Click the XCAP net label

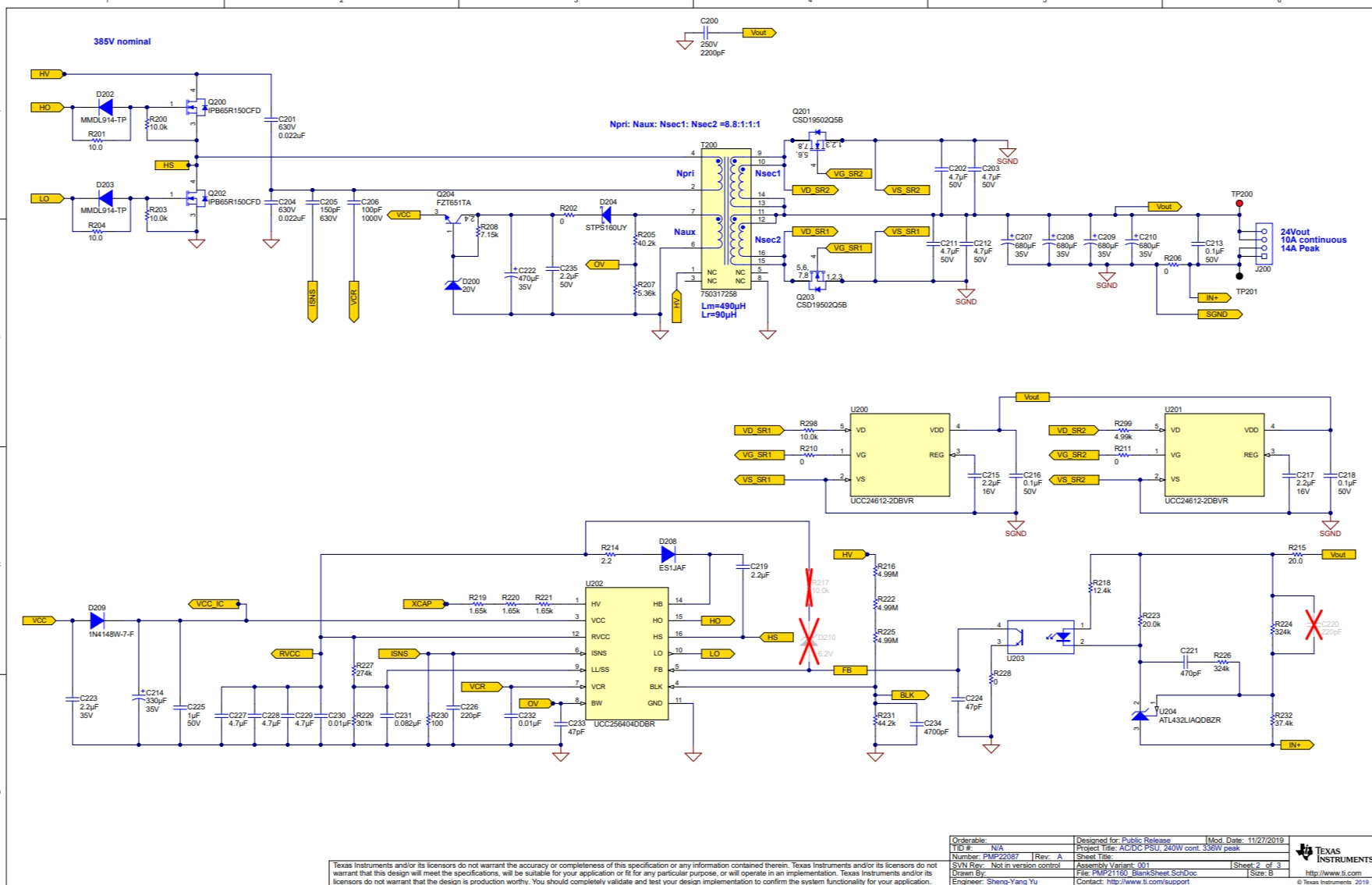[422, 604]
